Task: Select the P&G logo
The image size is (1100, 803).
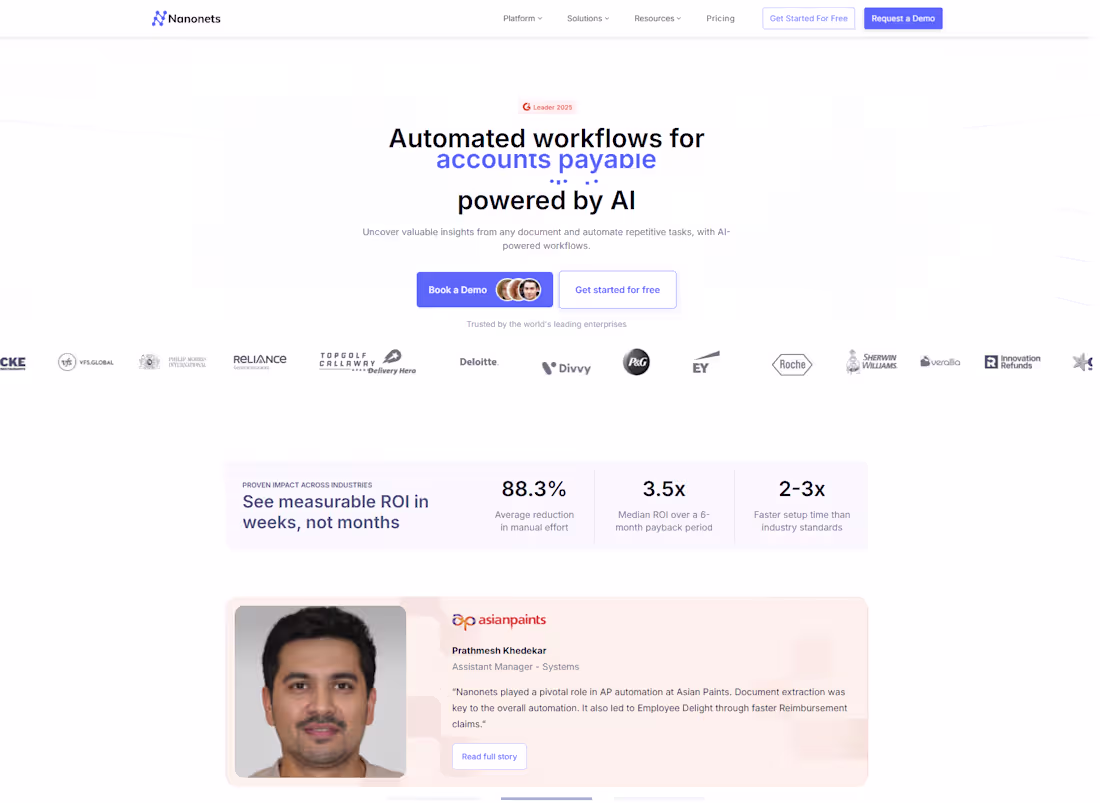Action: (637, 362)
